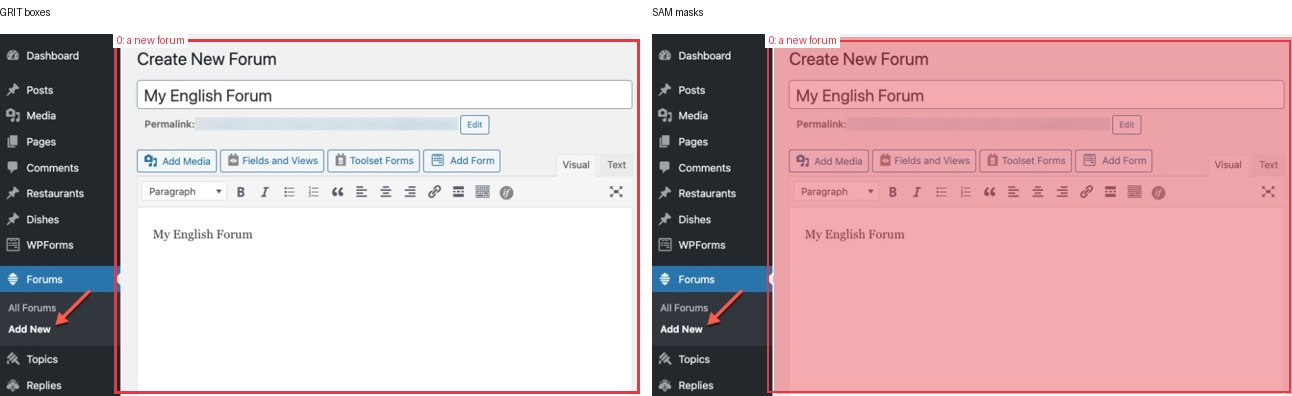The width and height of the screenshot is (1292, 396).
Task: Apply blockquote in the GRIT boxes editor
Action: pos(337,192)
